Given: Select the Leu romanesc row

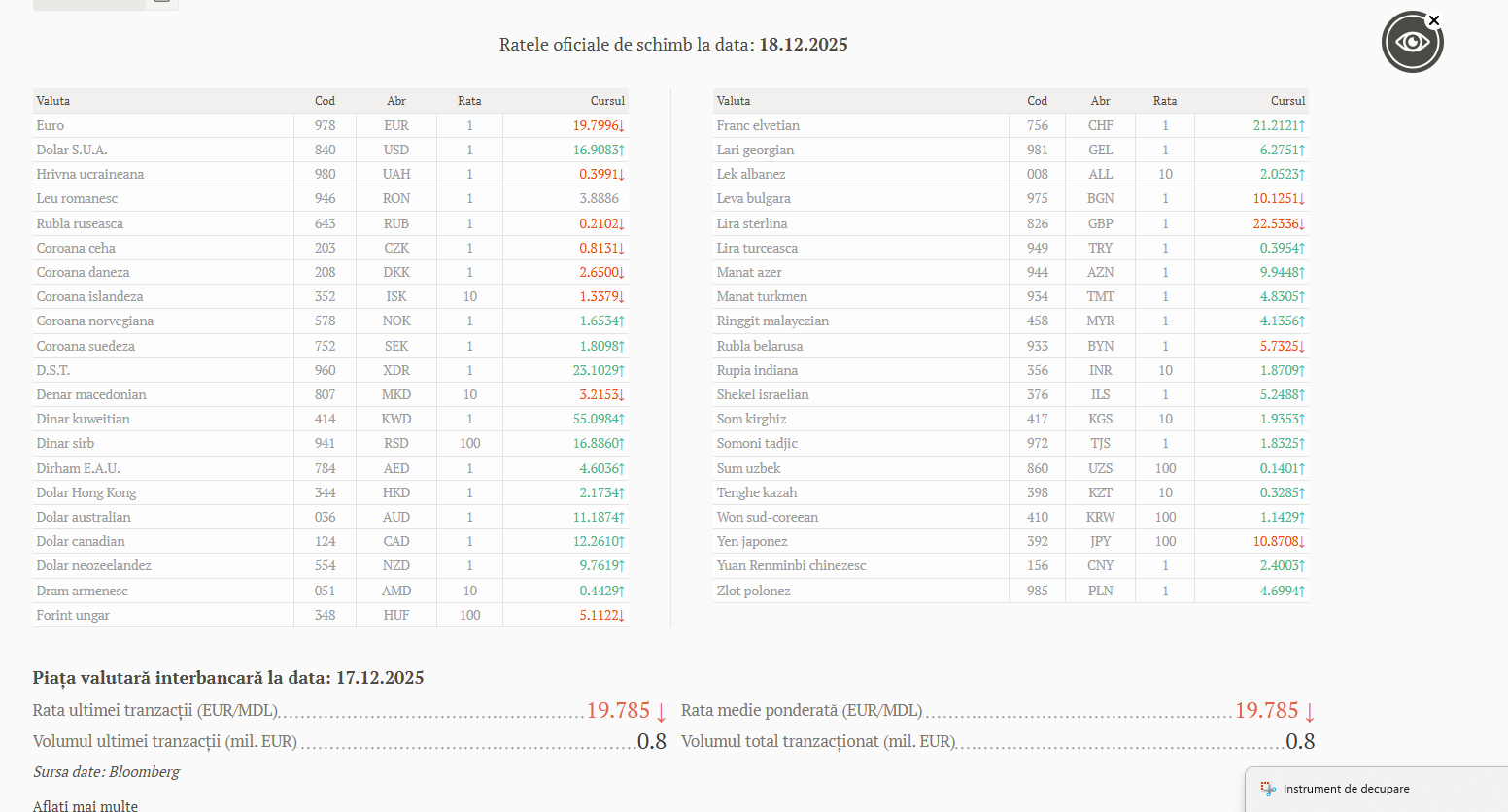Looking at the screenshot, I should [77, 198].
